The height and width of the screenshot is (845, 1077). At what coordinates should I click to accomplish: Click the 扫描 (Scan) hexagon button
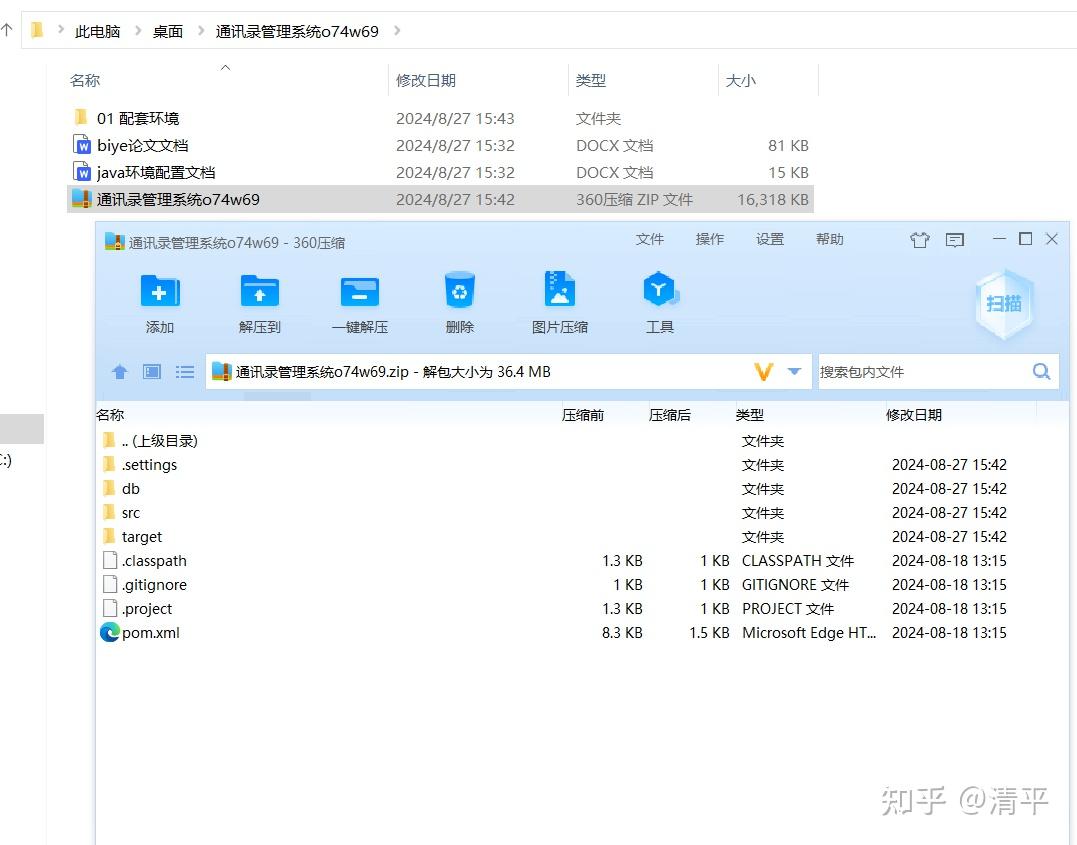click(x=1004, y=304)
